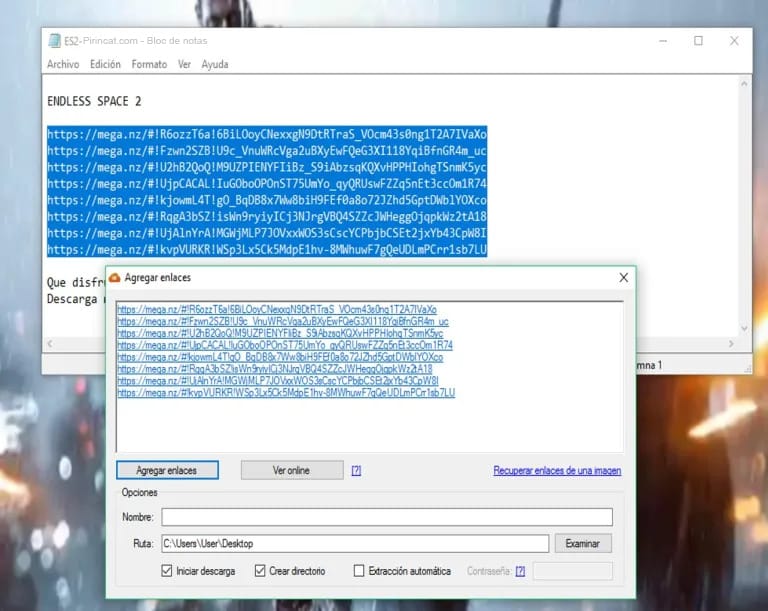Click the Notepad line with U2hB2QoQ link
768x611 pixels.
point(267,168)
